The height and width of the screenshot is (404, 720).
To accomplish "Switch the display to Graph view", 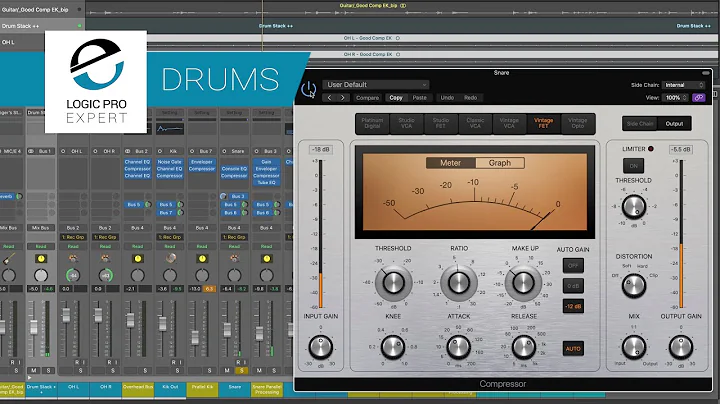I will 500,163.
